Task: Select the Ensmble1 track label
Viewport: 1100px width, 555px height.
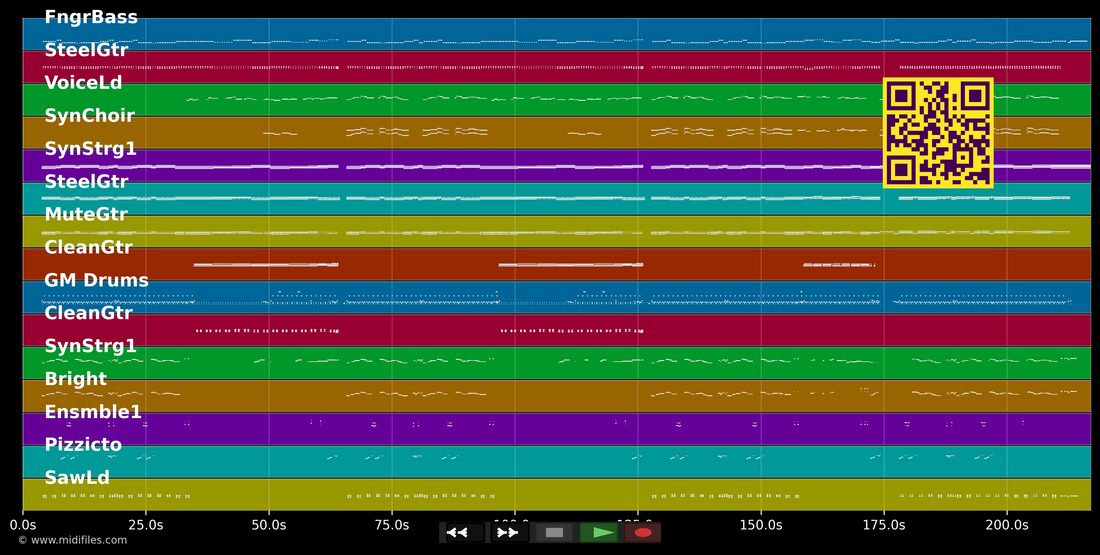Action: coord(93,412)
